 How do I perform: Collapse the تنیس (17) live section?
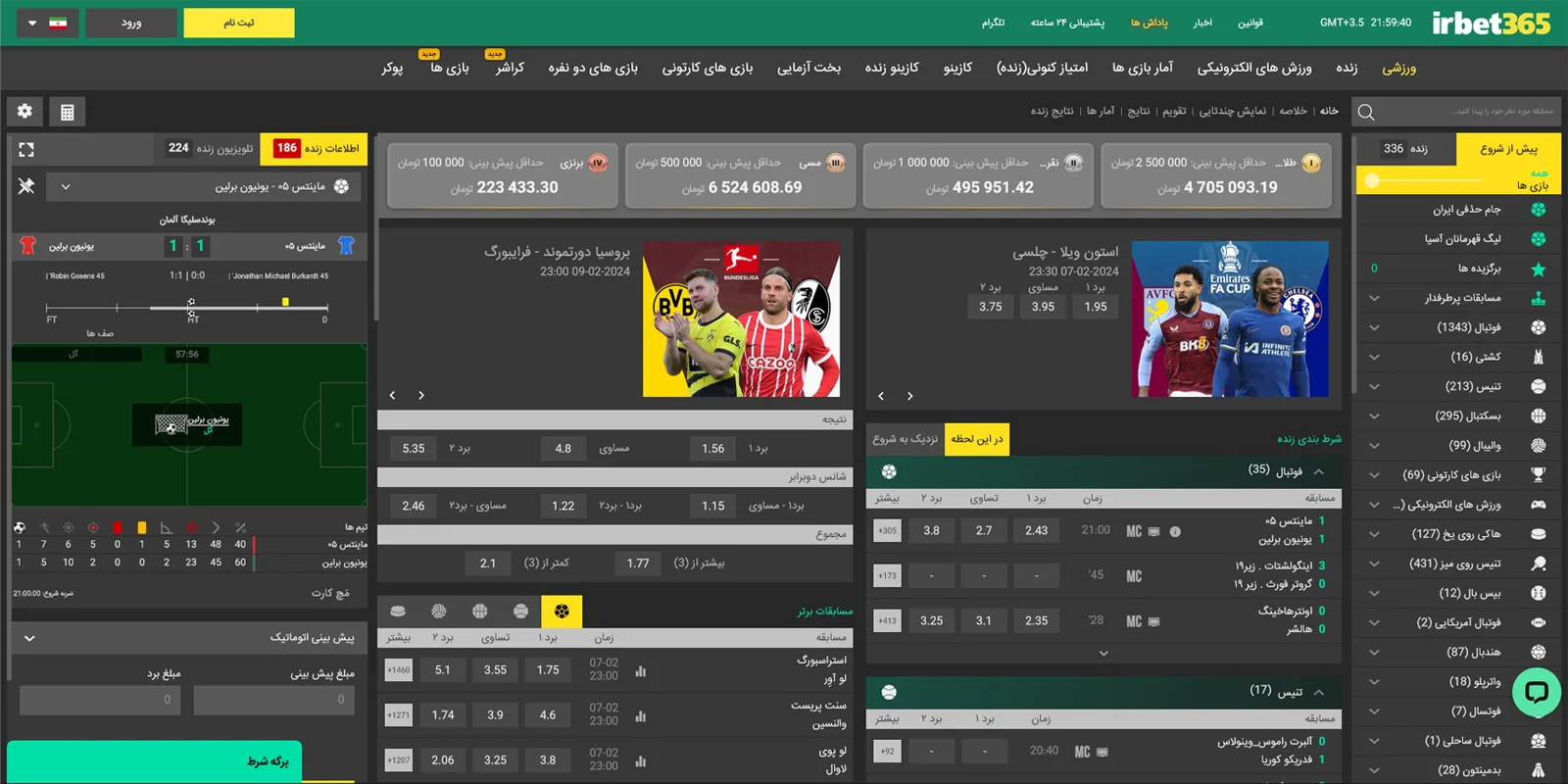(1319, 692)
